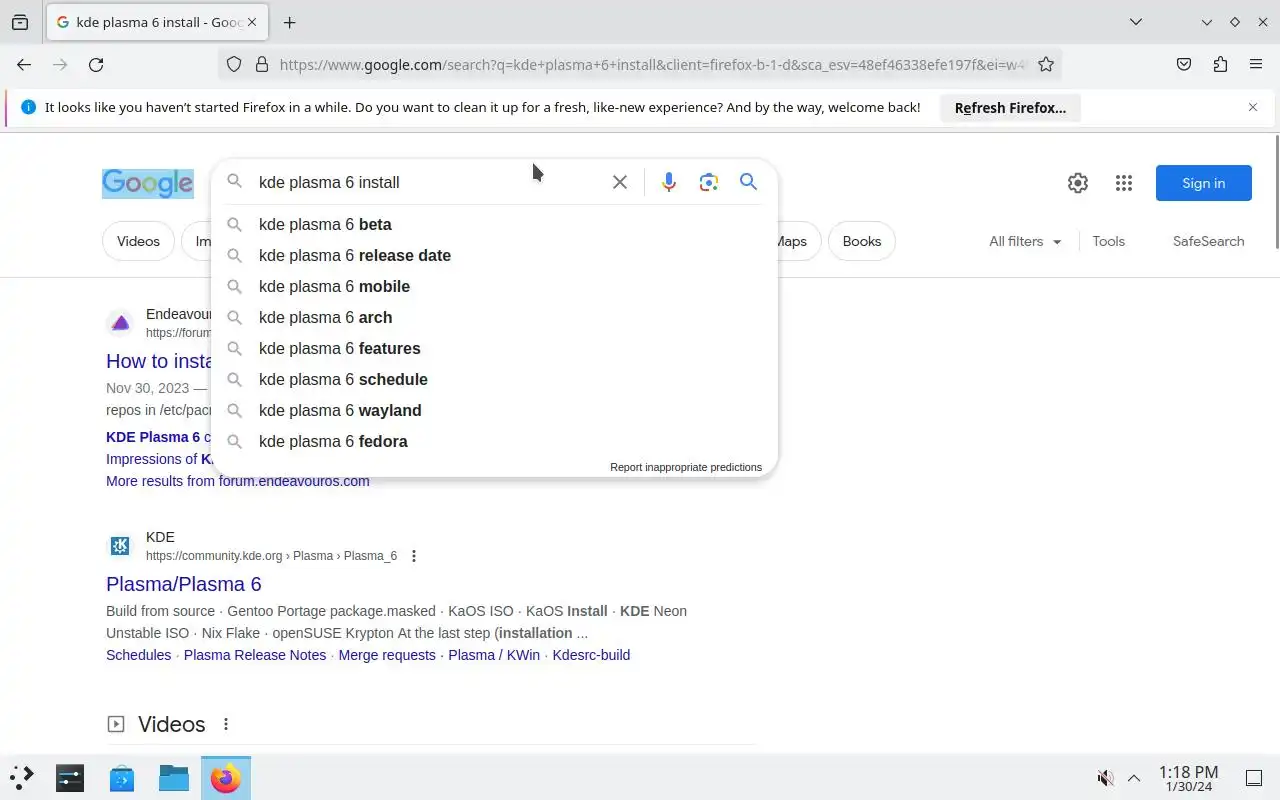Open the Merge requests sitelink
Viewport: 1280px width, 800px height.
click(x=387, y=655)
